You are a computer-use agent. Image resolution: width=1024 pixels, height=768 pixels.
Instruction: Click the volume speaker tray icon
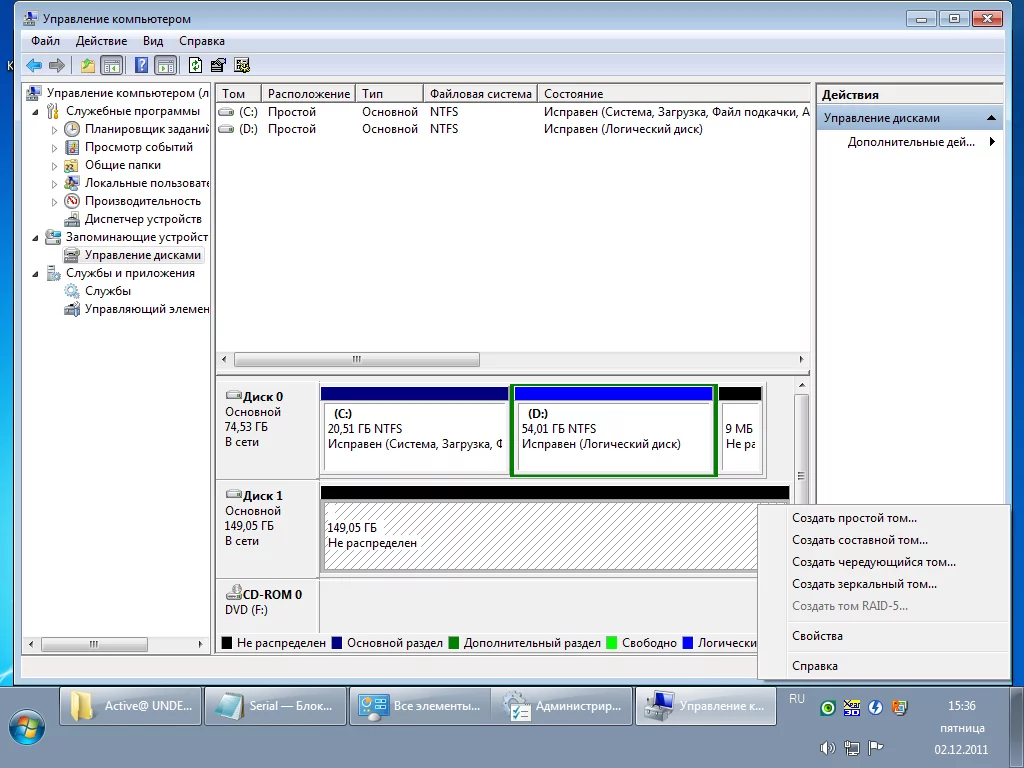tap(827, 747)
